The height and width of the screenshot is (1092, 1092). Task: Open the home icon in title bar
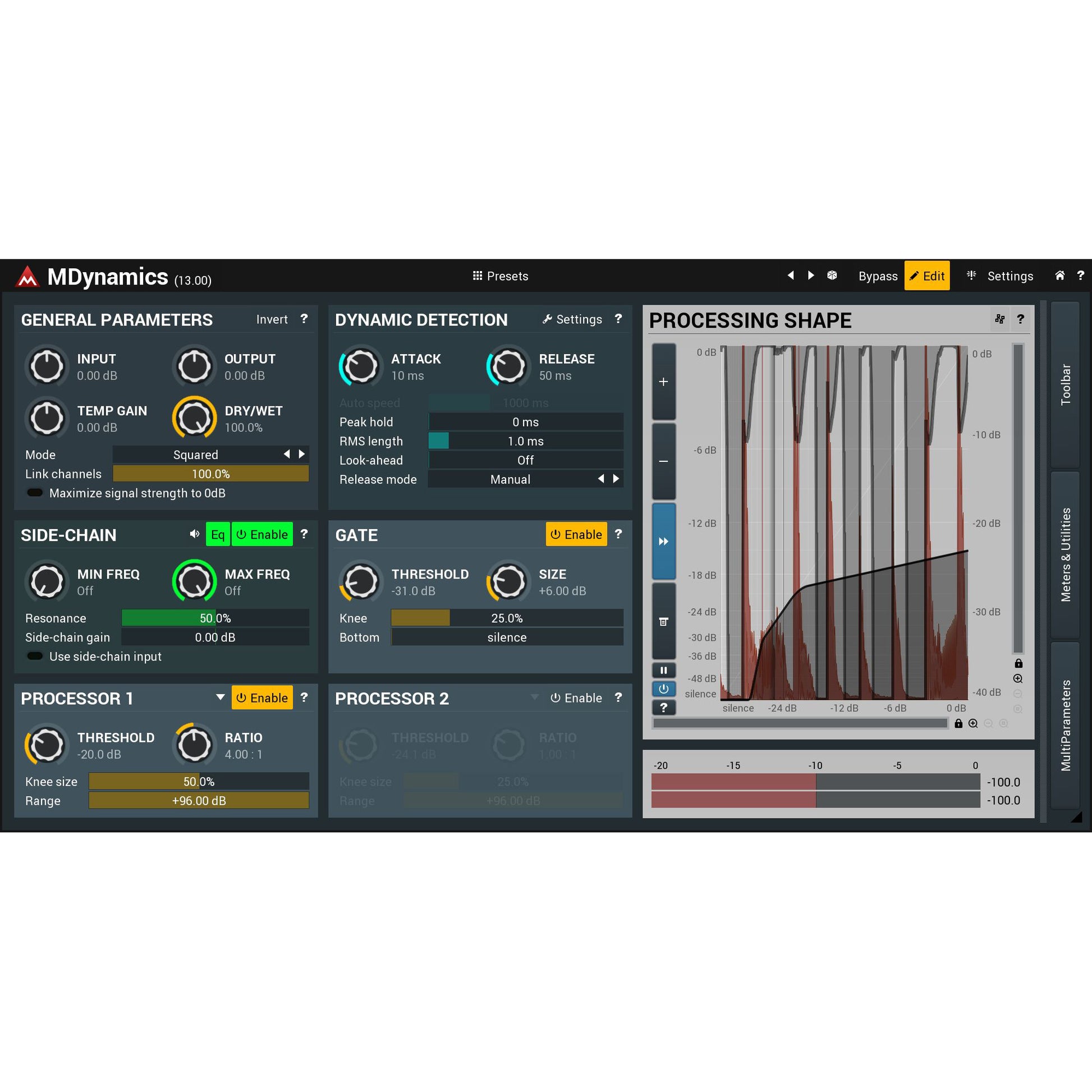tap(1060, 276)
